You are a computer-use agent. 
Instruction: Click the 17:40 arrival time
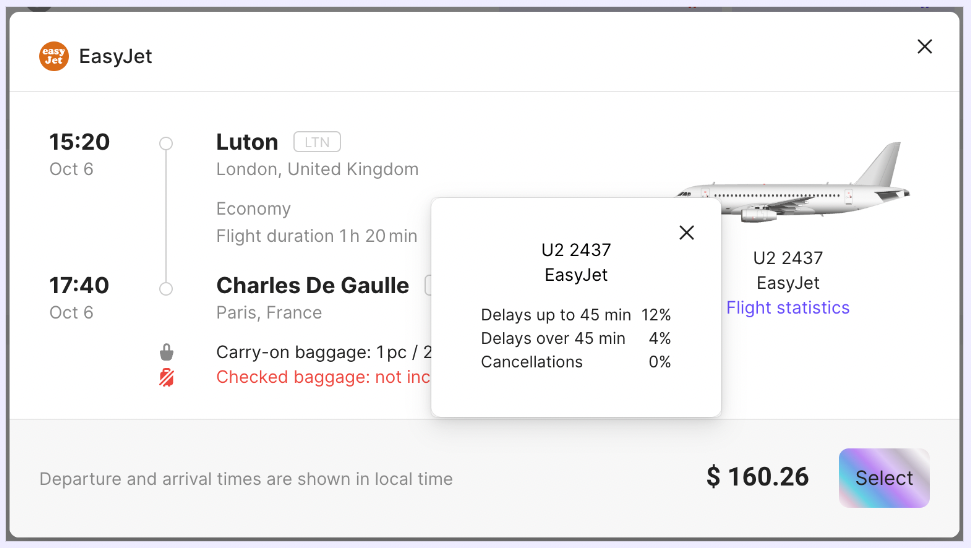click(79, 286)
